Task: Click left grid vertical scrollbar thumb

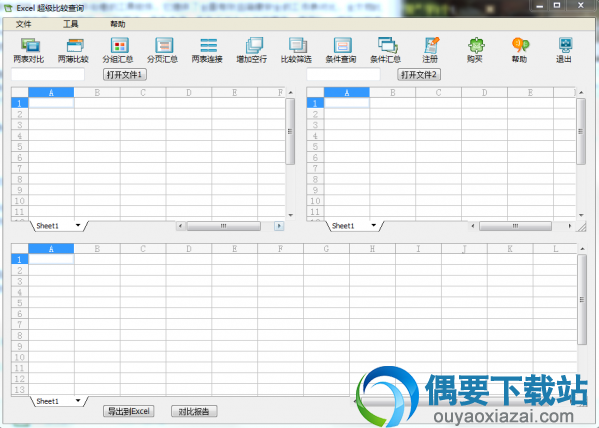Action: click(x=290, y=131)
